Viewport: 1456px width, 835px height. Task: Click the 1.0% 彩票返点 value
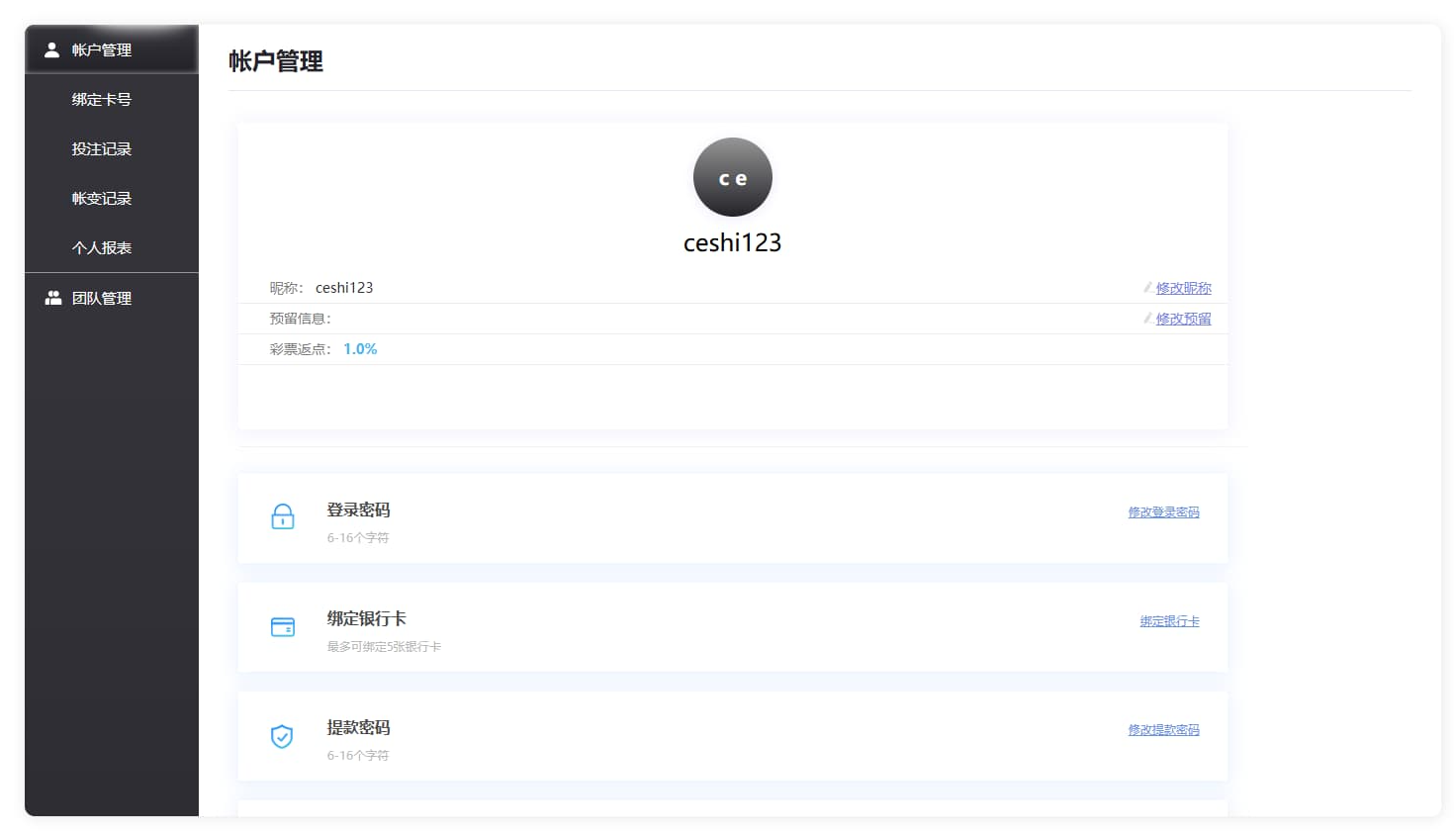[360, 349]
